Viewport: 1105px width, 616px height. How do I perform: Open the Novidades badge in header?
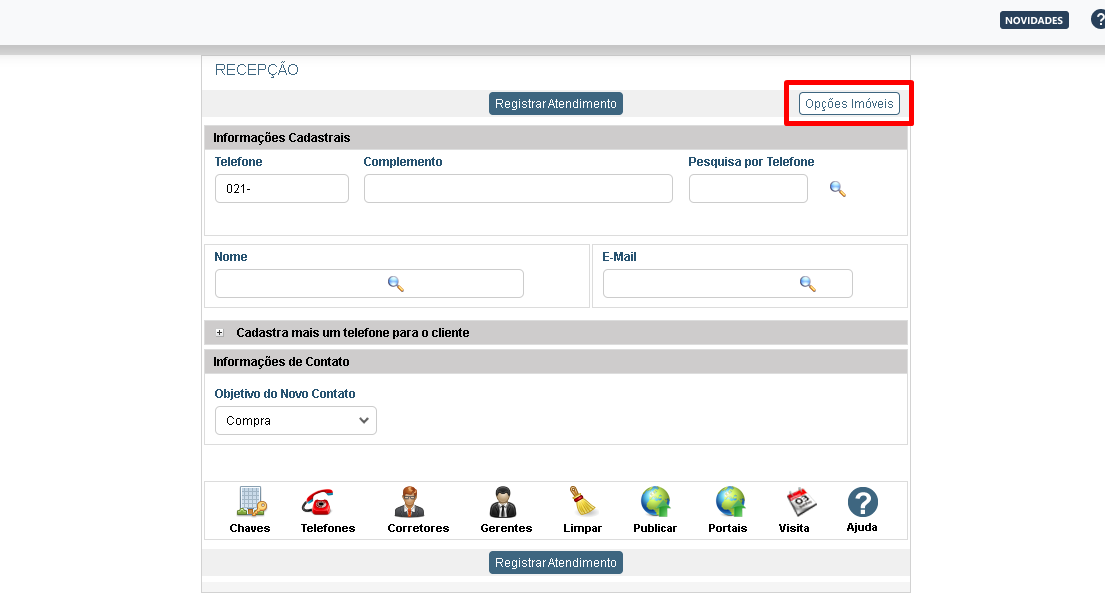pos(1034,20)
